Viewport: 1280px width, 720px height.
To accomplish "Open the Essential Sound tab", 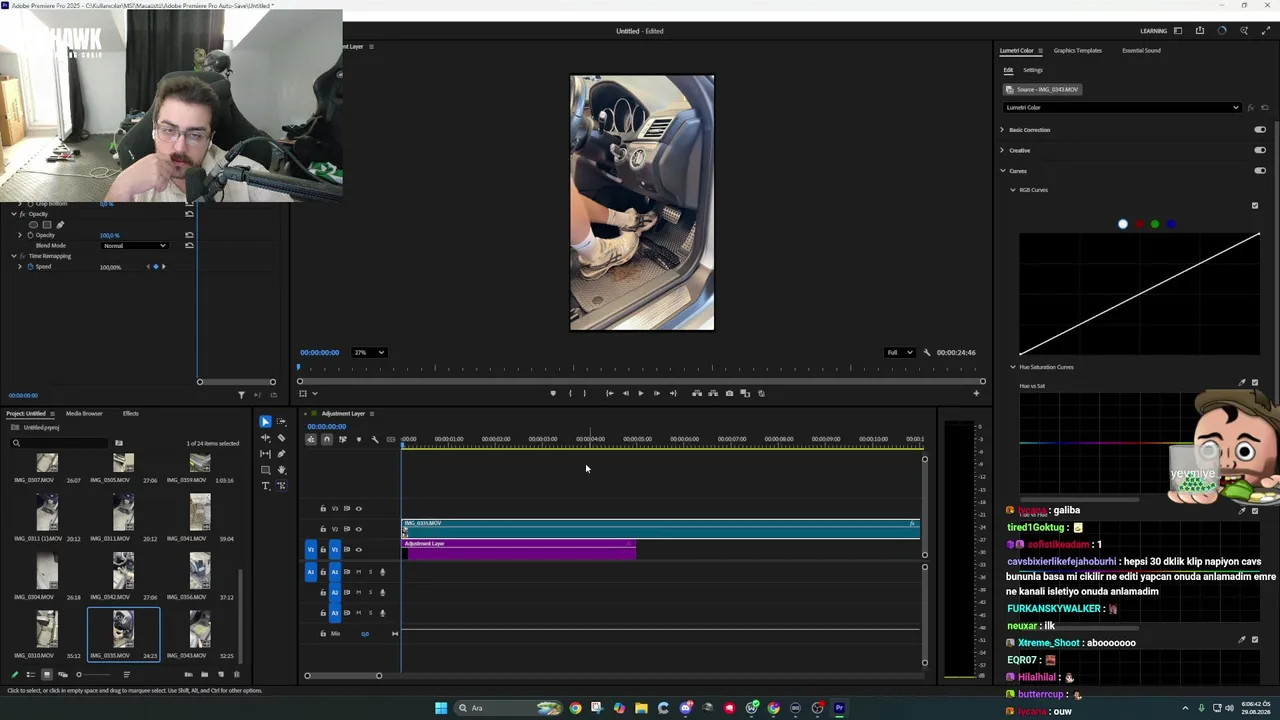I will 1141,50.
